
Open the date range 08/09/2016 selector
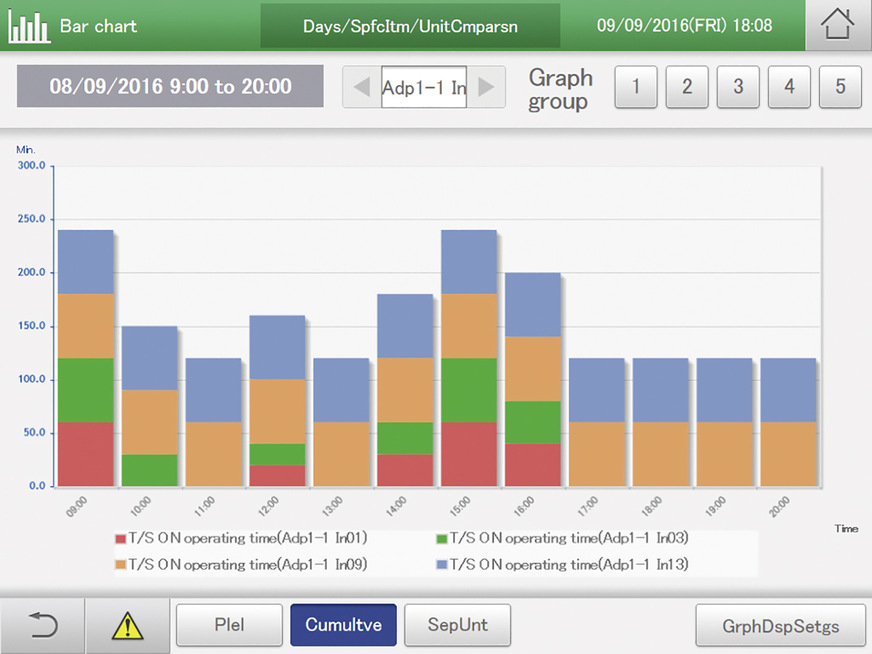pos(170,87)
